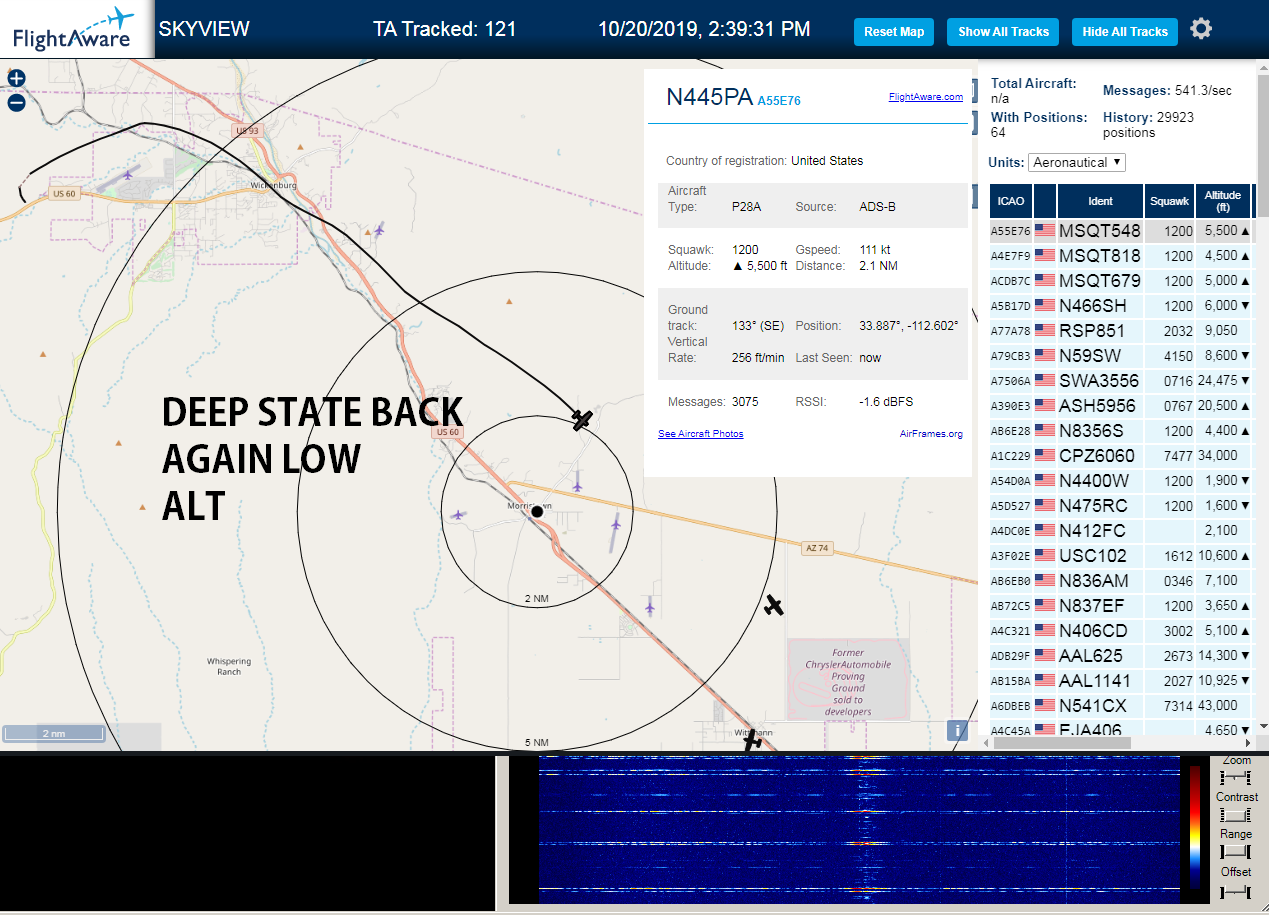Screen dimensions: 1269x915
Task: Open the Units dropdown showing Aeronautical
Action: coord(1077,162)
